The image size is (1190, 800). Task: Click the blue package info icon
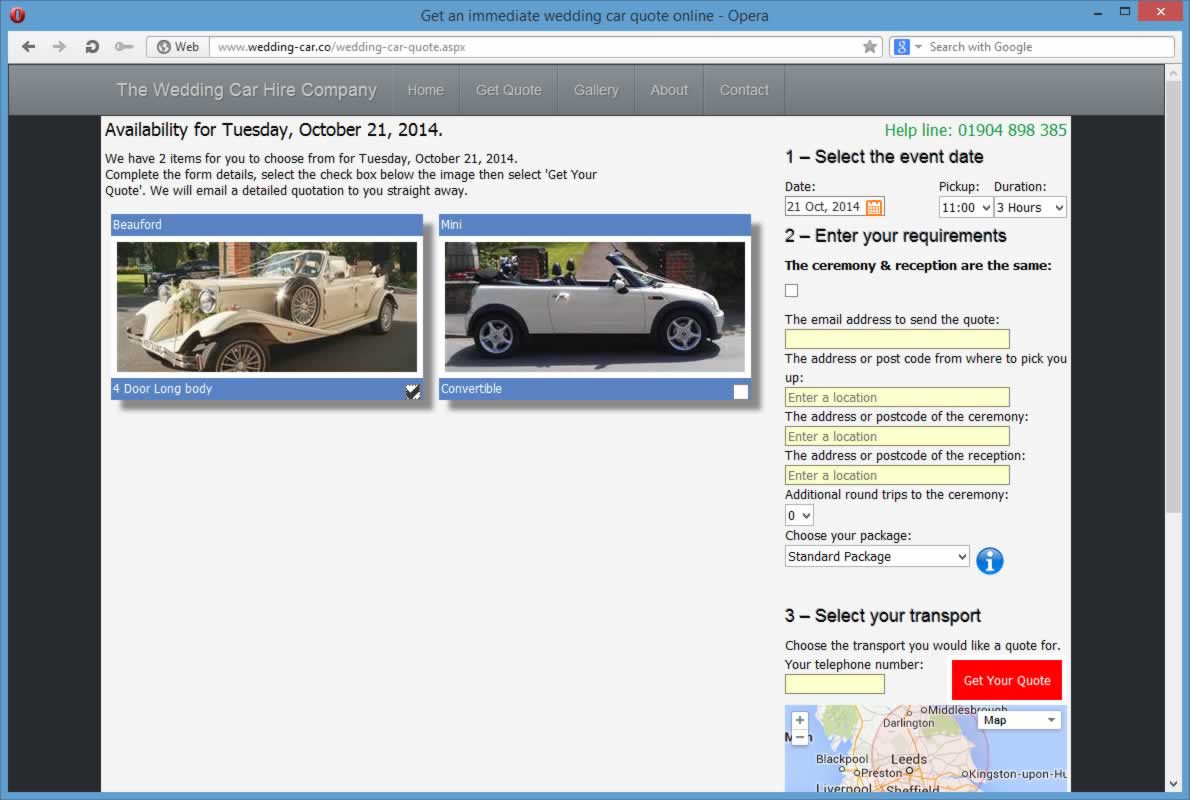(x=989, y=561)
